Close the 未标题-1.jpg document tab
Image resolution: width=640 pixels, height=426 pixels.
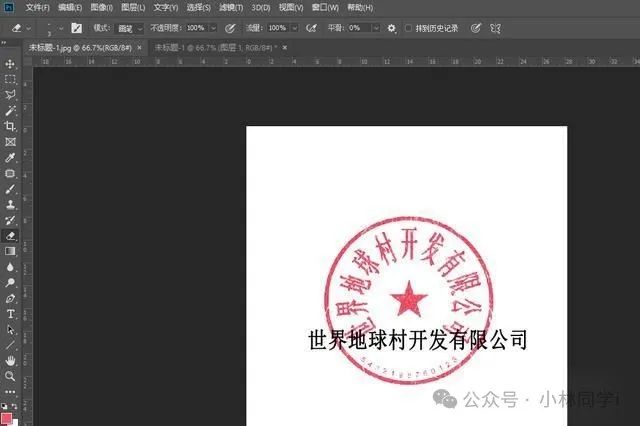(140, 48)
